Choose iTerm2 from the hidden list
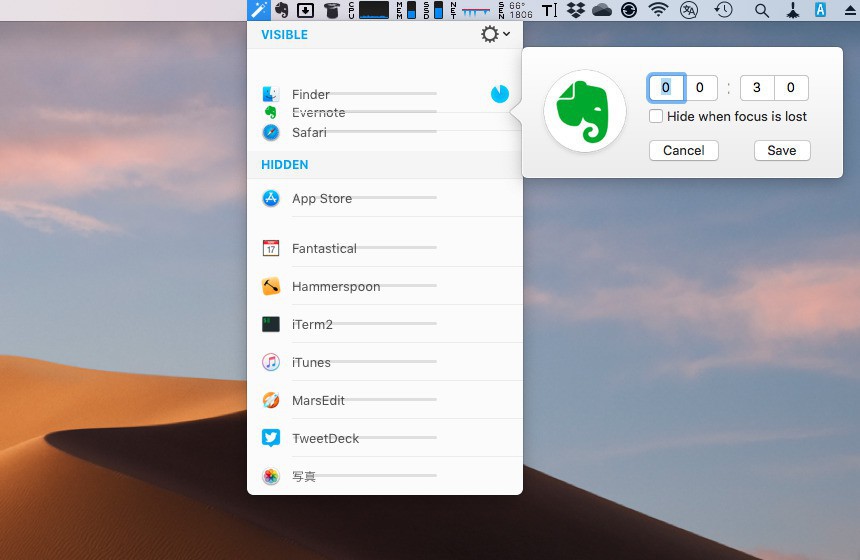The image size is (860, 560). [x=312, y=324]
